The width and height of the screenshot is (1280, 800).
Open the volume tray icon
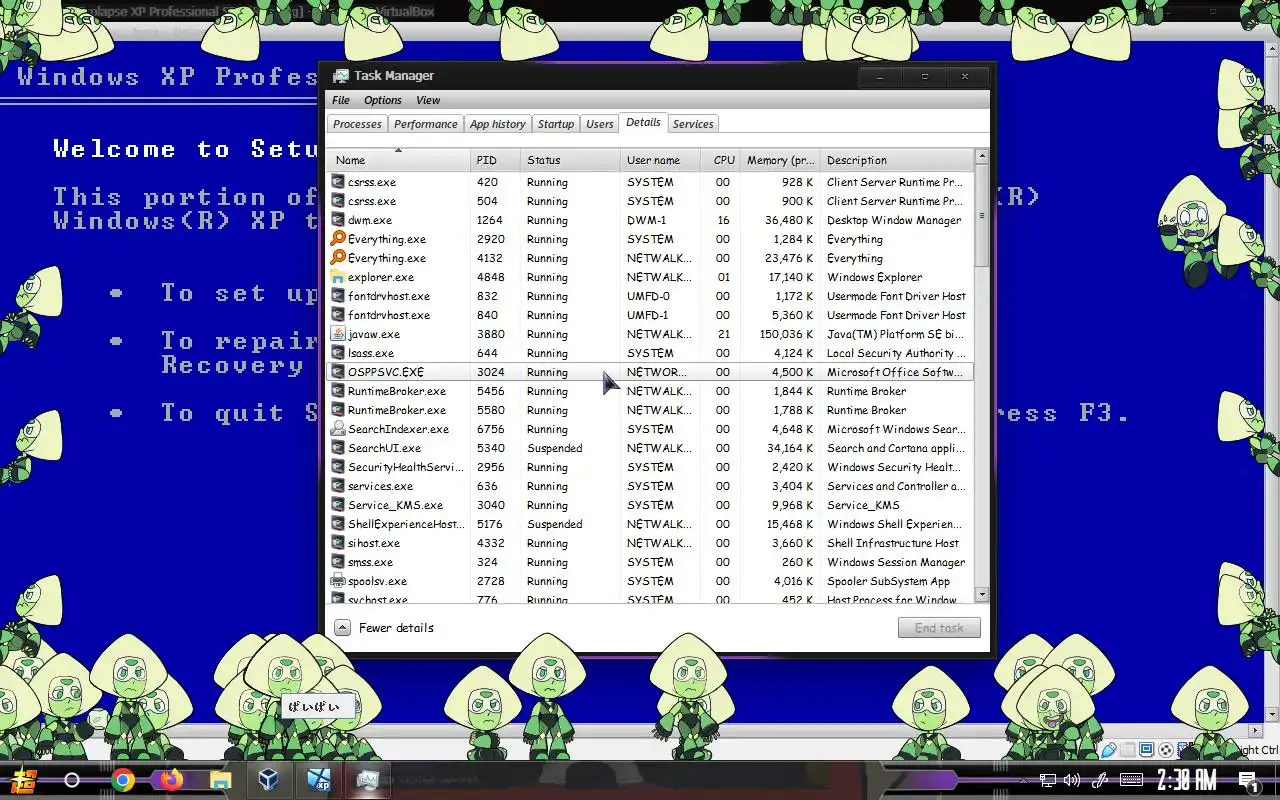1072,780
